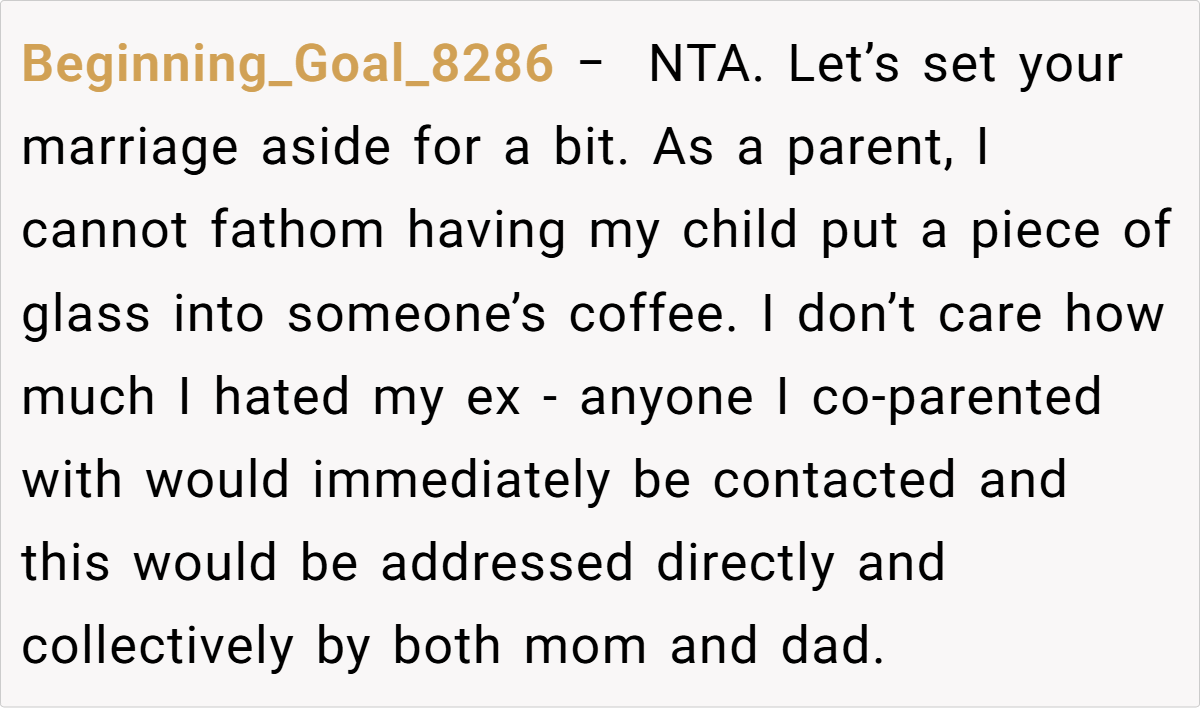Click the word "co-parented" in the comment
This screenshot has width=1200, height=708.
956,398
